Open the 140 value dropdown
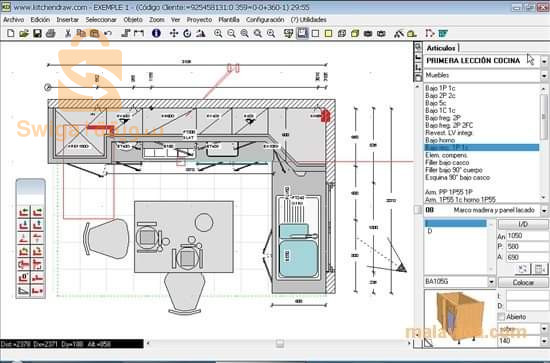Image resolution: width=550 pixels, height=363 pixels. coord(544,341)
